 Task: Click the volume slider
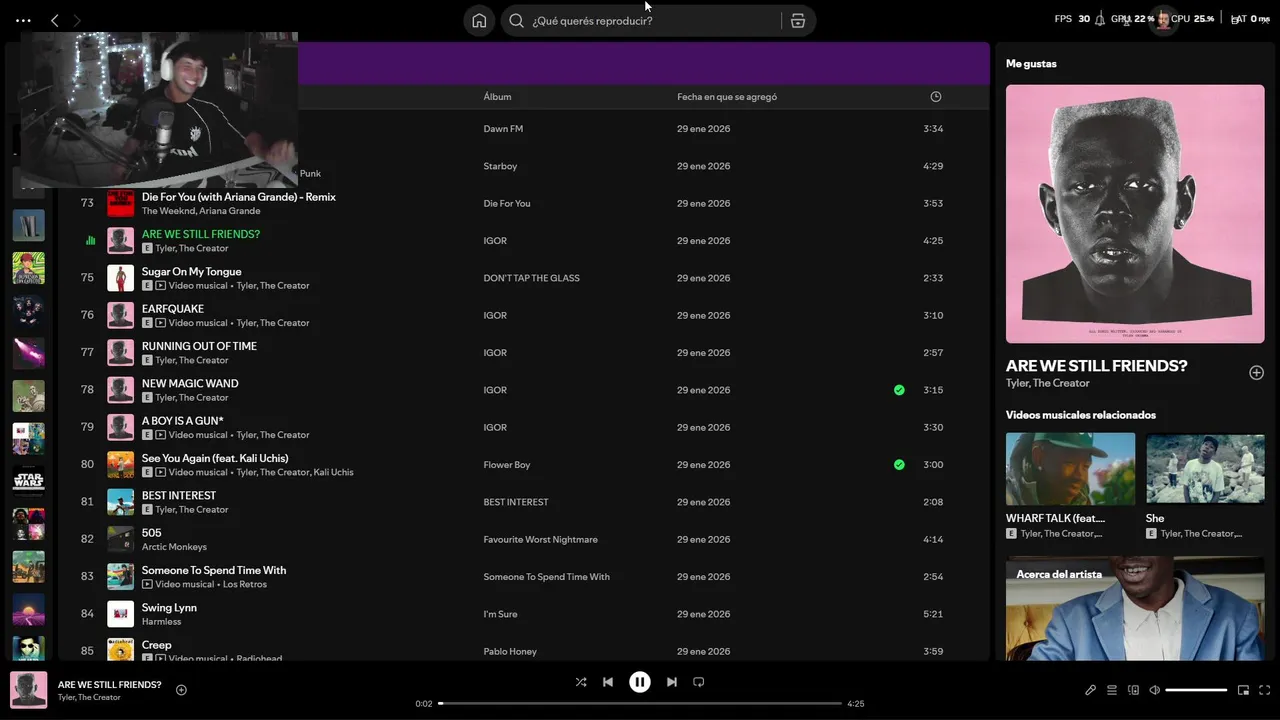[1196, 690]
